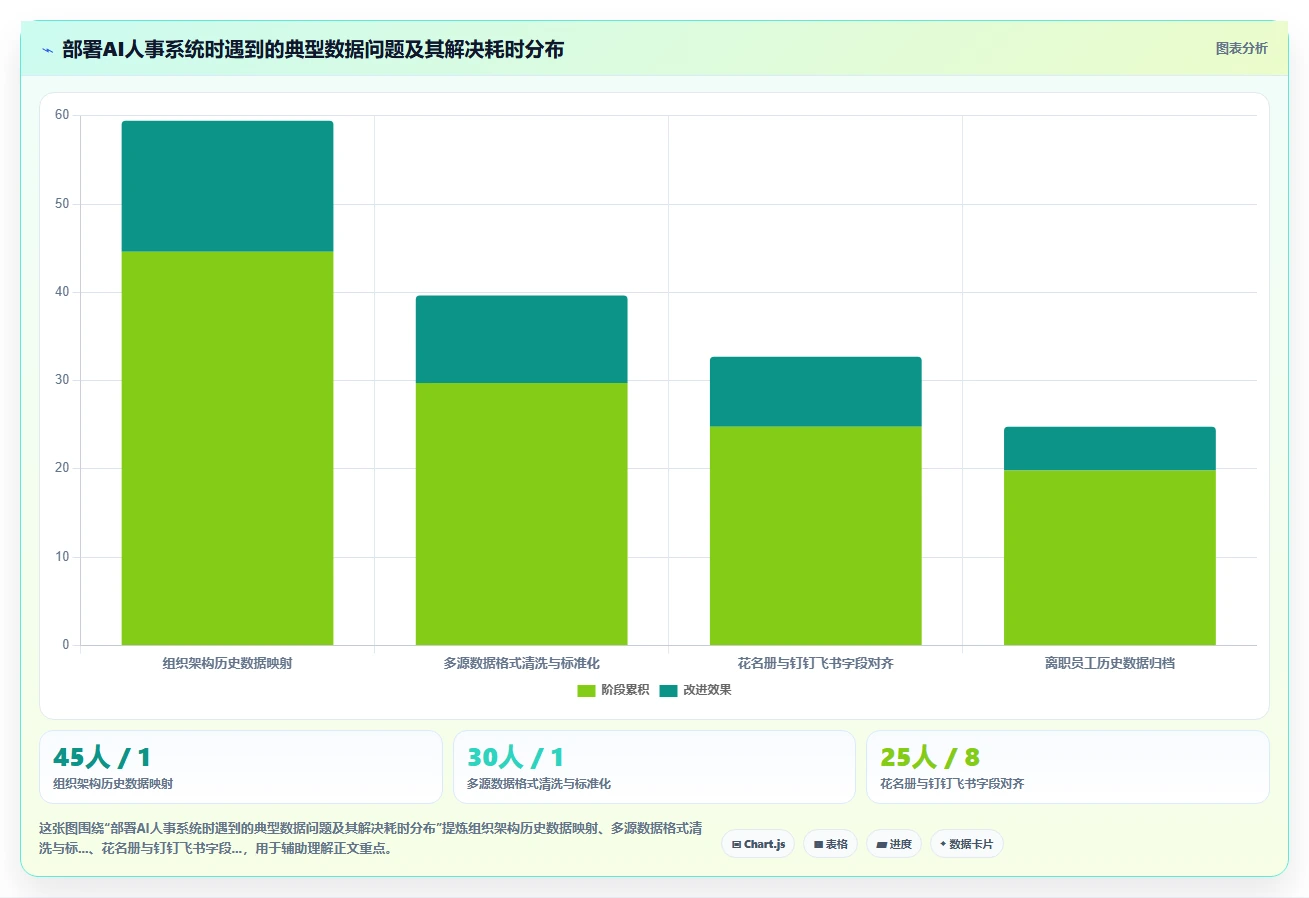
Task: Click the 进度 tag chip
Action: coord(894,844)
